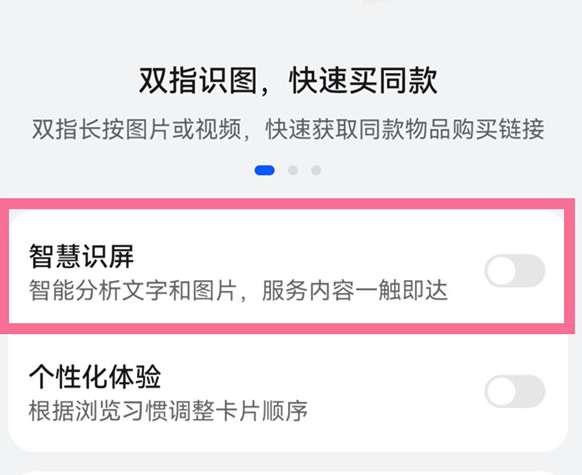Viewport: 582px width, 475px height.
Task: Tap the white knob of the 个性化体验 switch
Action: (x=501, y=391)
